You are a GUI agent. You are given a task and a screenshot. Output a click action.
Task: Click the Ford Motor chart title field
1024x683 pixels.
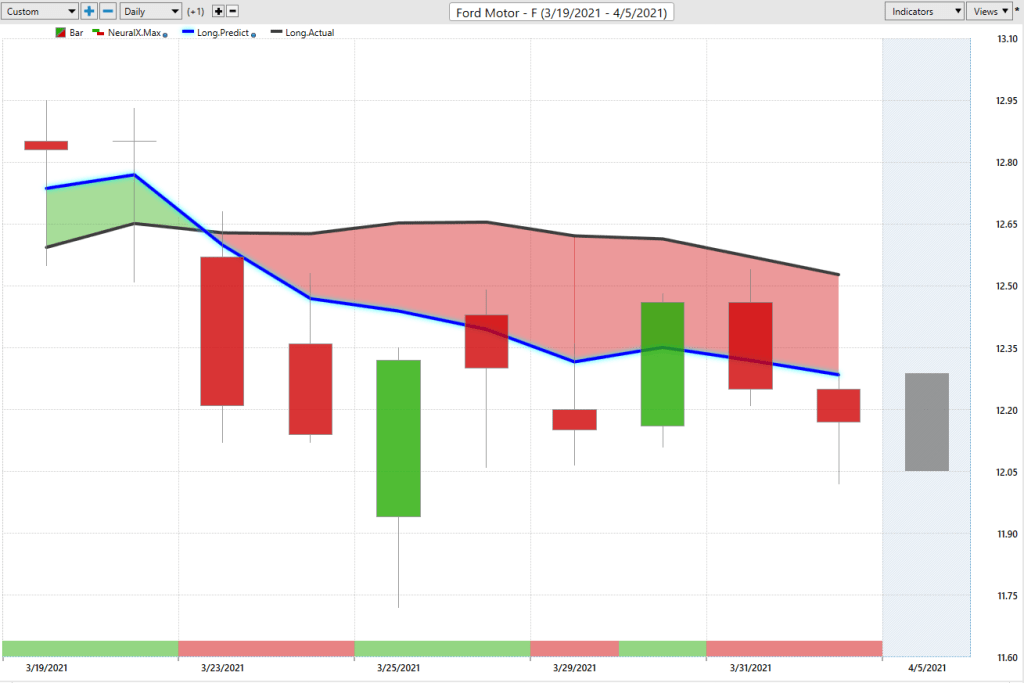click(x=562, y=12)
